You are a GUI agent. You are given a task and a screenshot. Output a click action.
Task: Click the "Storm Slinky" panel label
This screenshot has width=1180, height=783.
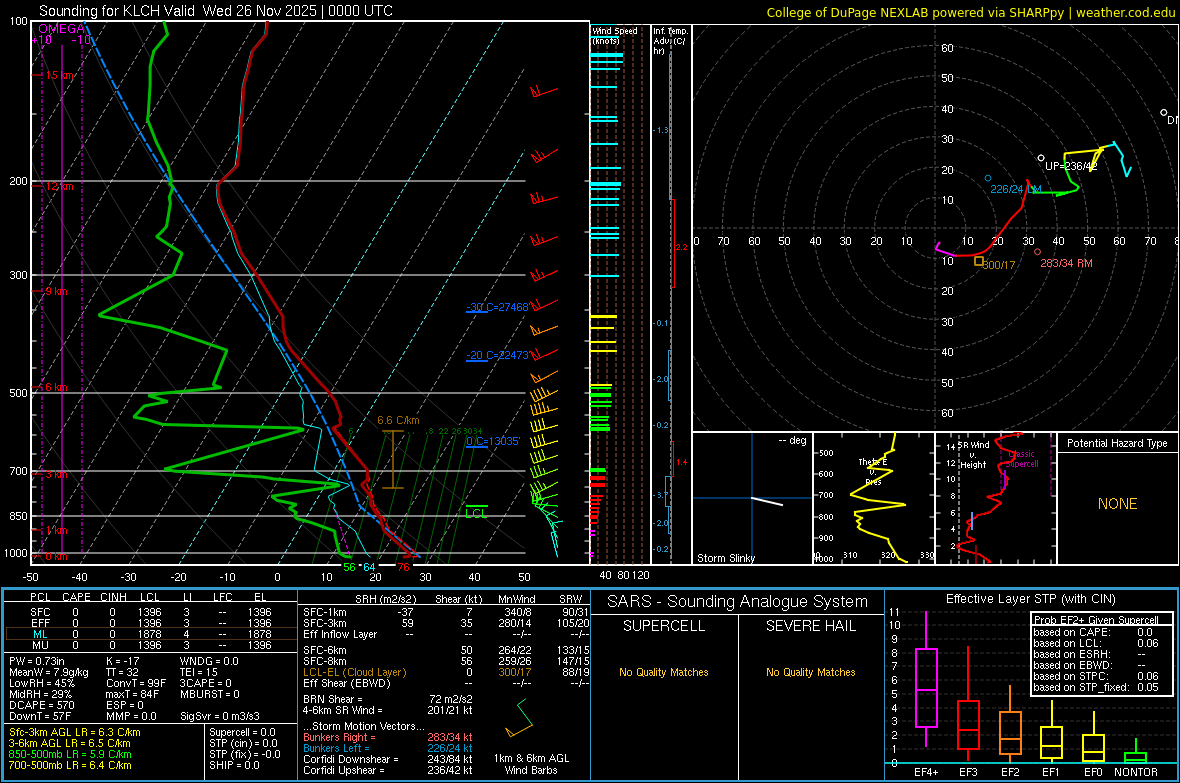725,558
